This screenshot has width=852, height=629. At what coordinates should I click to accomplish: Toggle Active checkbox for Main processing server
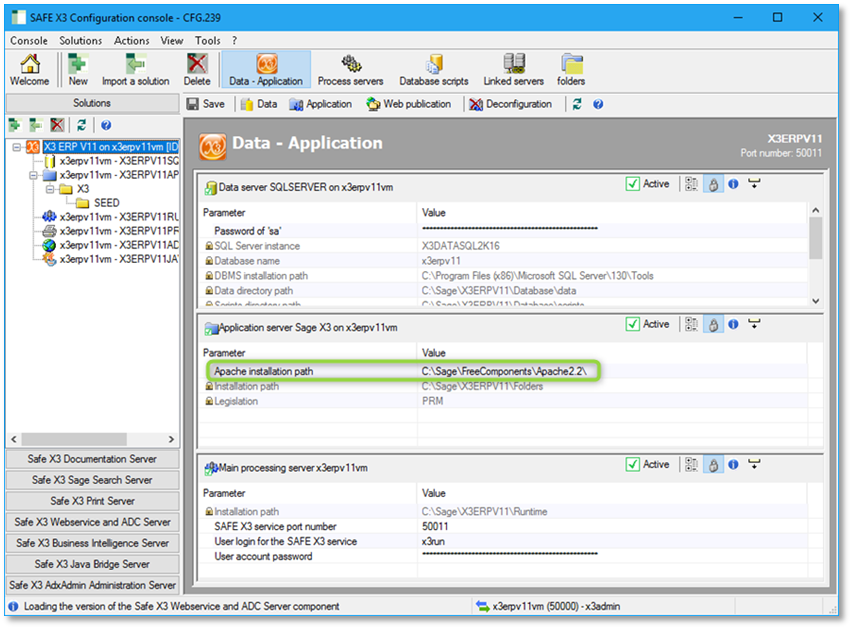[633, 464]
